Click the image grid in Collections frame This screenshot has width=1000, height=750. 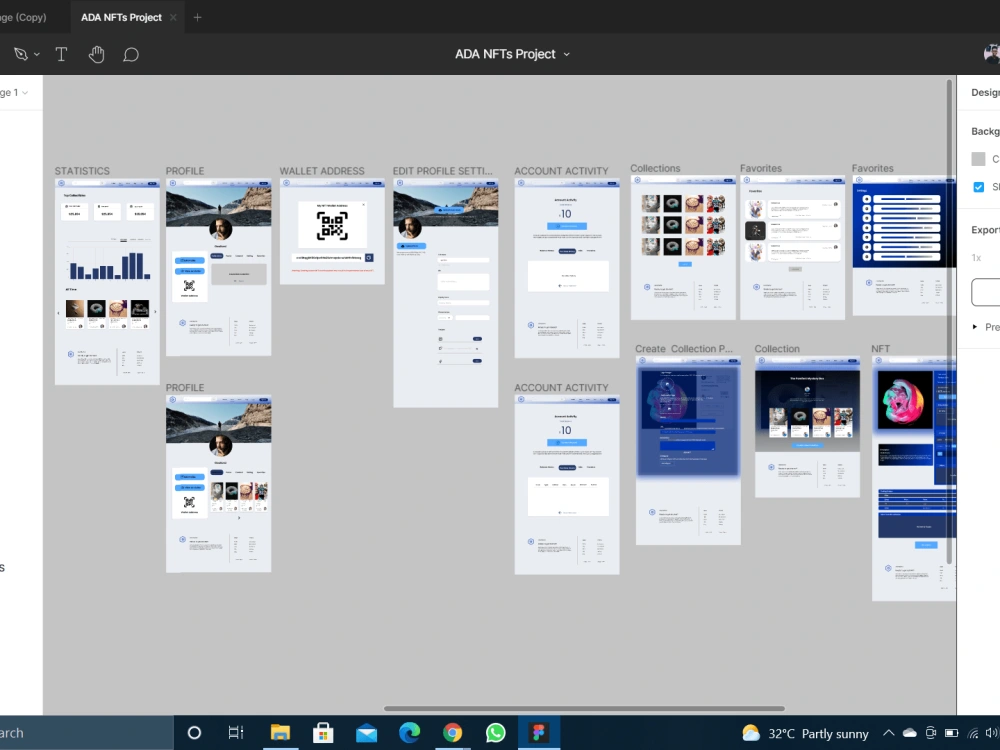point(683,224)
